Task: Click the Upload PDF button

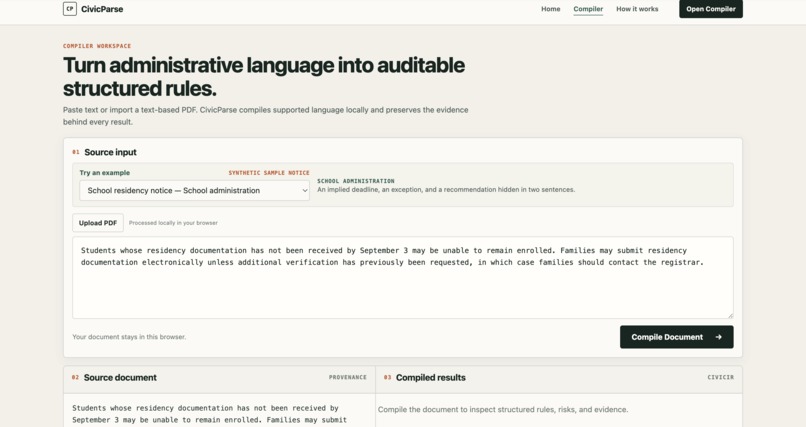Action: [98, 223]
